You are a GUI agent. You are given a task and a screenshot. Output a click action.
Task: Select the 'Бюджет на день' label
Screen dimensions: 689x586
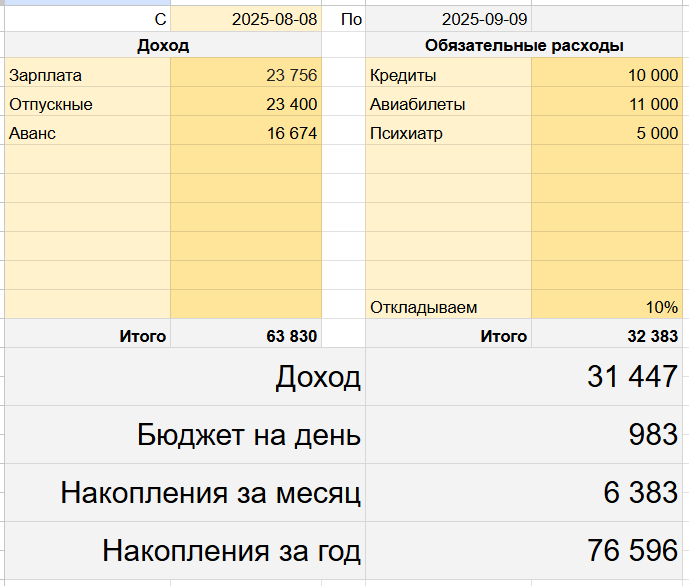click(185, 434)
